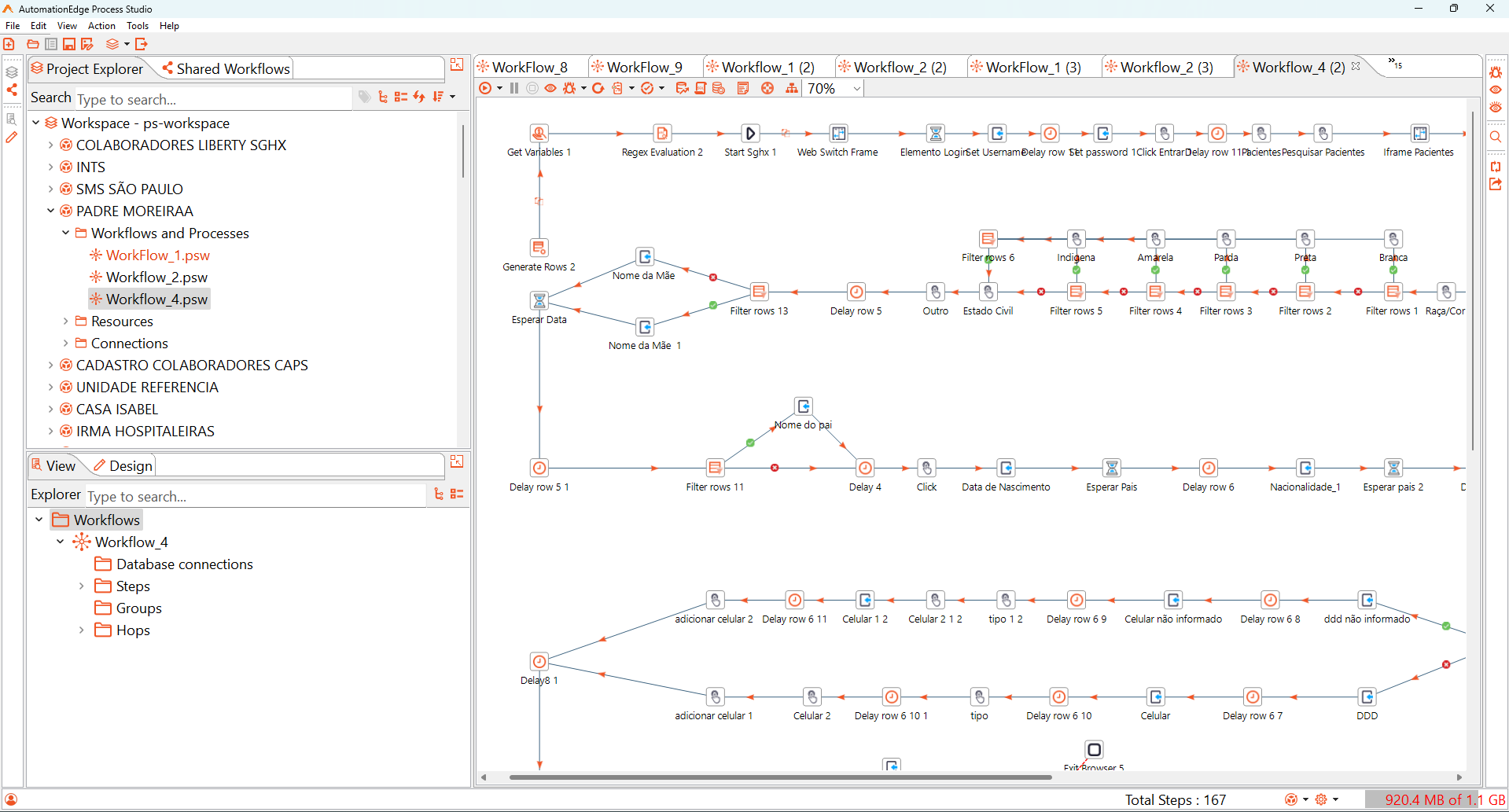The height and width of the screenshot is (812, 1509).
Task: Click the replay workflow circular arrow icon
Action: [598, 88]
